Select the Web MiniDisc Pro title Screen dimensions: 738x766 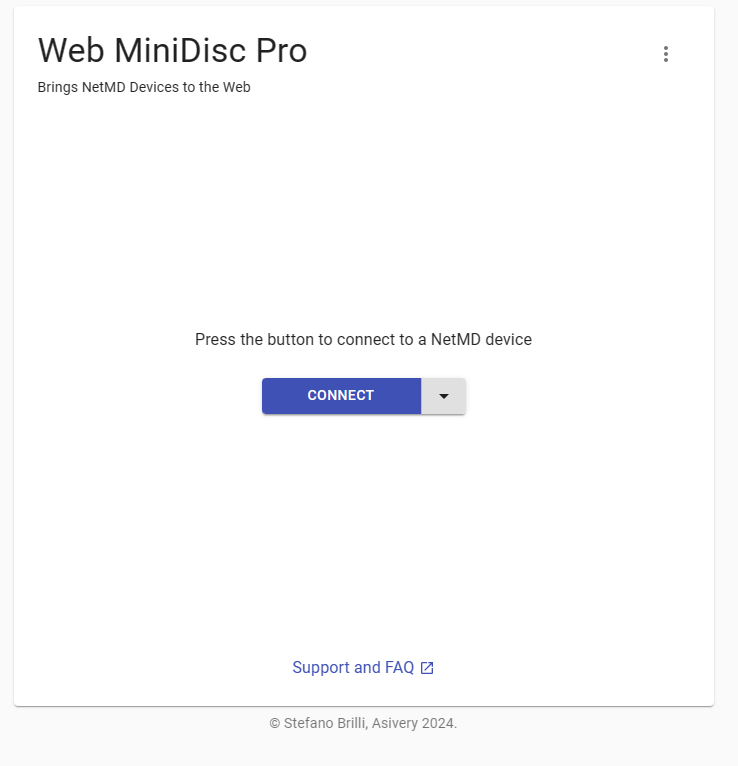click(172, 50)
